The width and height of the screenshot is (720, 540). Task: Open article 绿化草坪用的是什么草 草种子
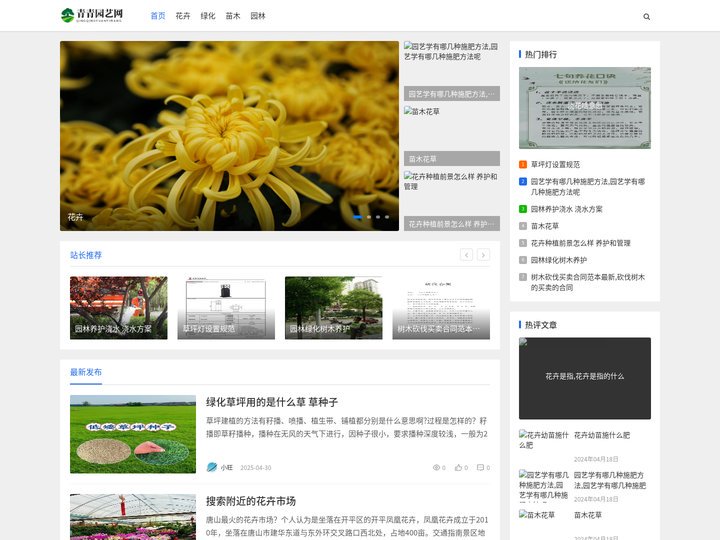[272, 402]
